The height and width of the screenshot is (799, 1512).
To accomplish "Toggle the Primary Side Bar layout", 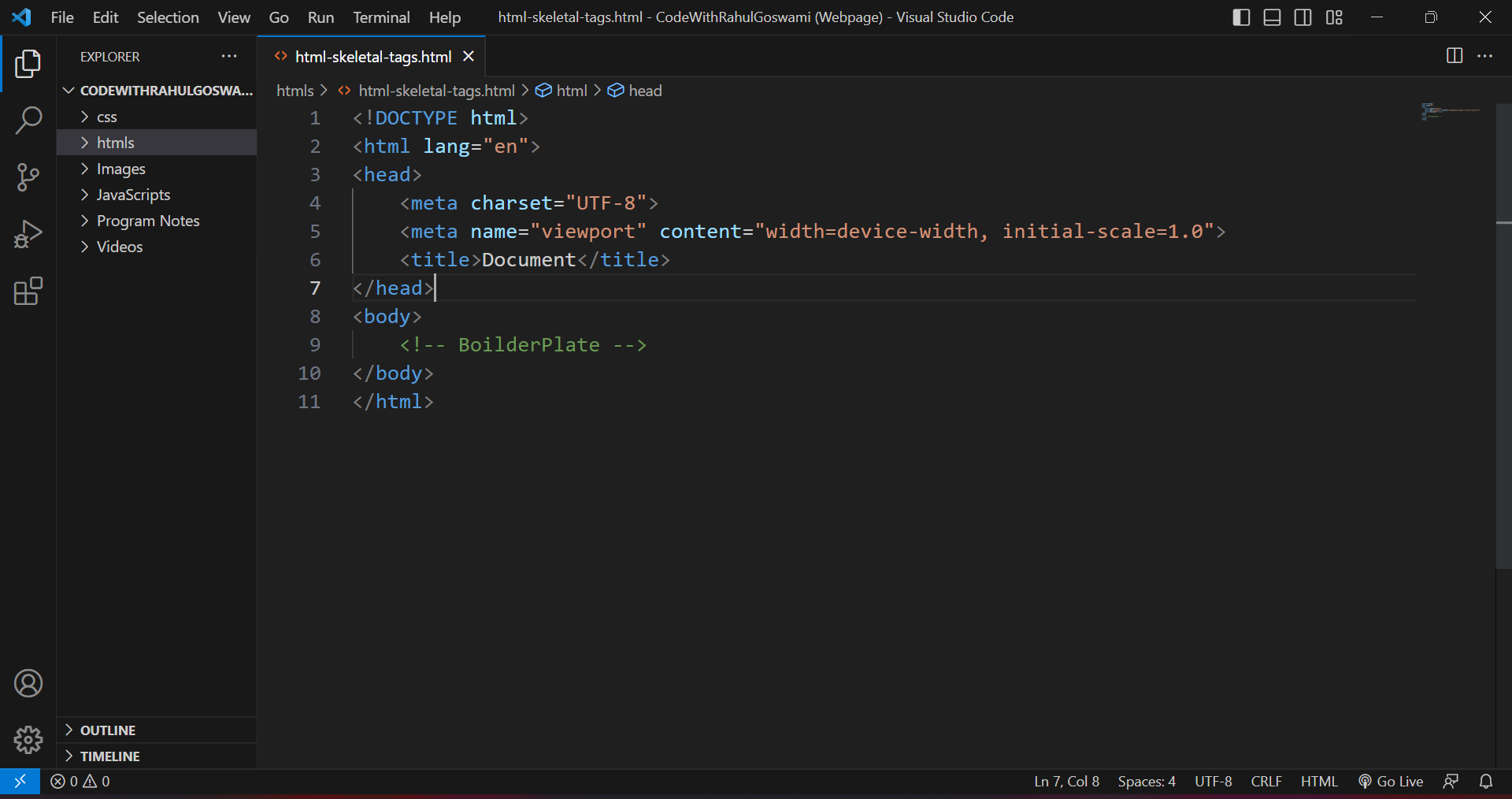I will click(x=1241, y=17).
